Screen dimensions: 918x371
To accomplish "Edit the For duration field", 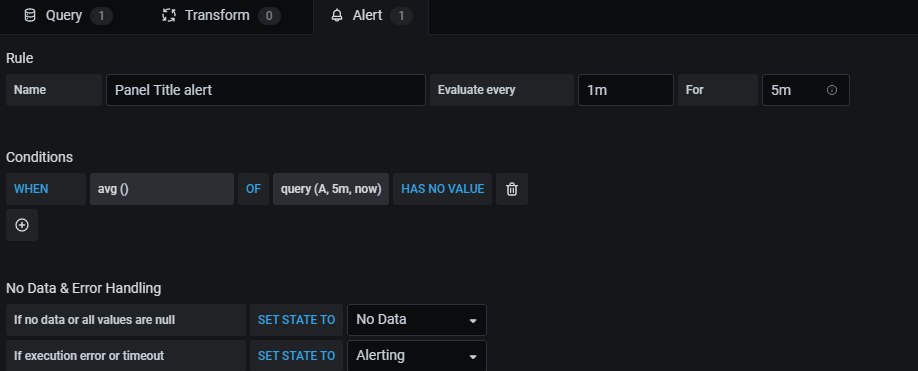I will pyautogui.click(x=805, y=90).
